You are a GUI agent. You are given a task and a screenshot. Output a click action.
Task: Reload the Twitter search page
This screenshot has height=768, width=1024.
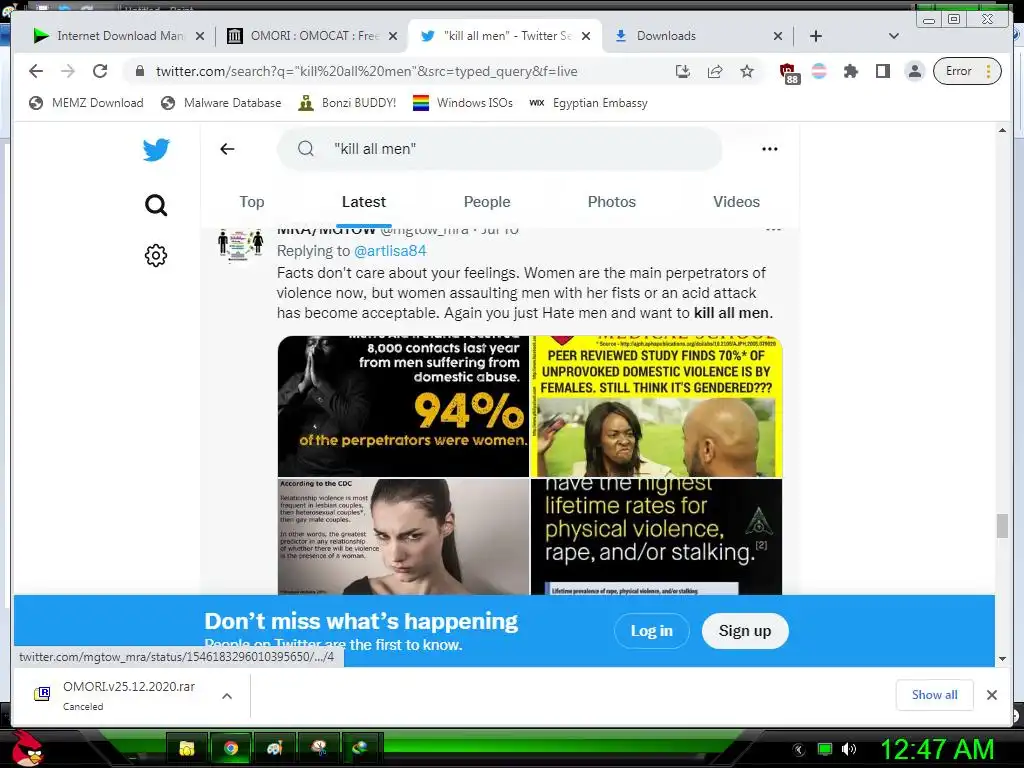100,71
